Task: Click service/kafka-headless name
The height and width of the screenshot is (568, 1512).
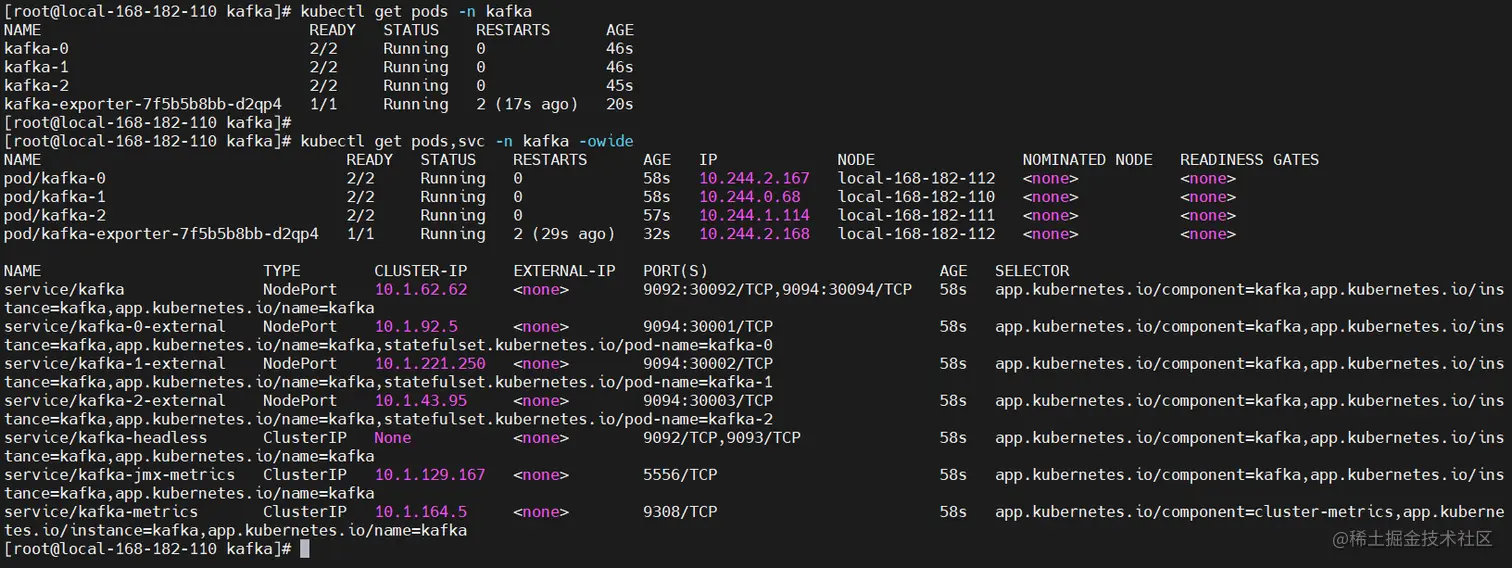Action: coord(106,437)
